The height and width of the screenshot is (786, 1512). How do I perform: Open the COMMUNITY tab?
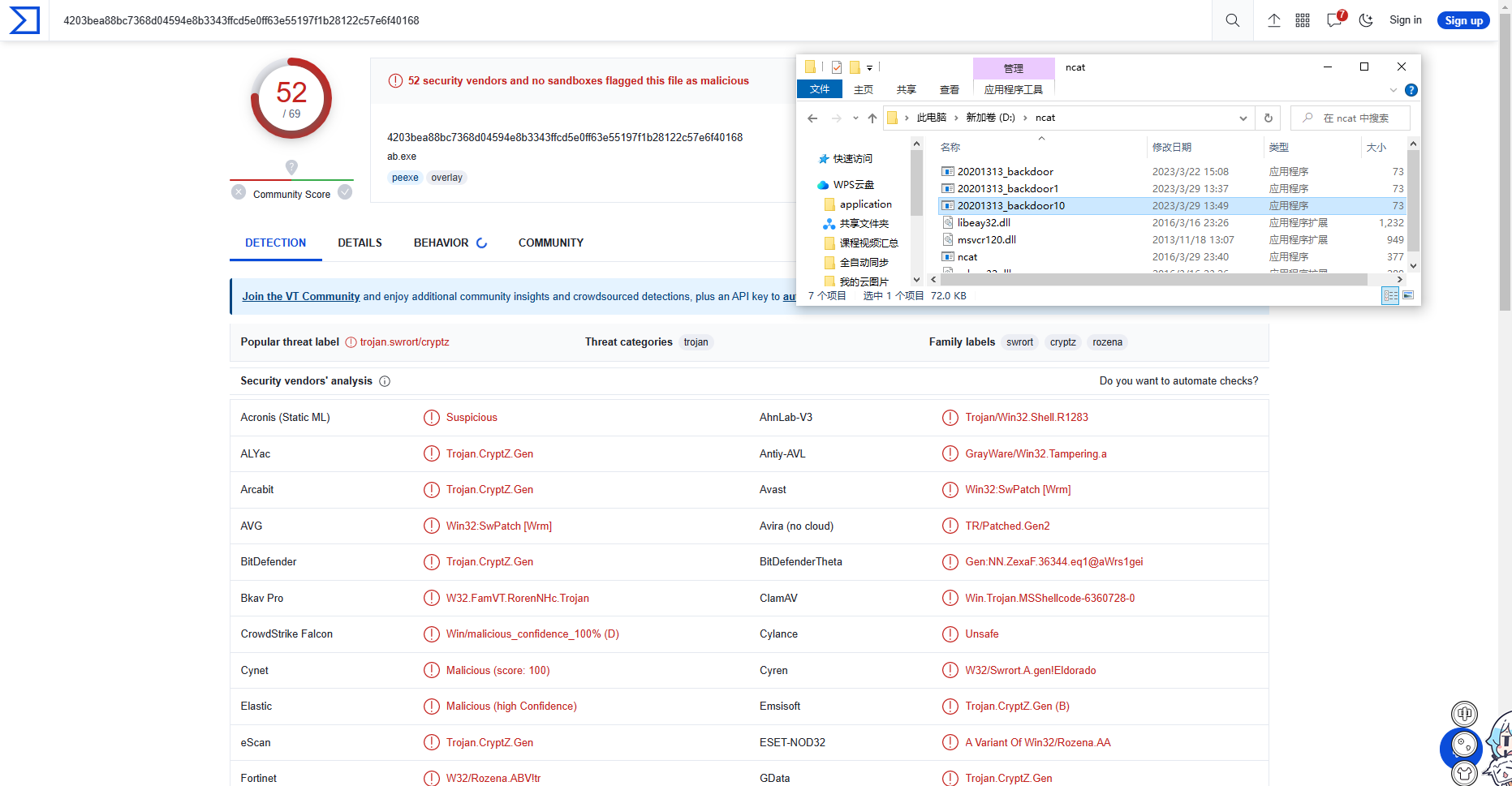pyautogui.click(x=551, y=243)
